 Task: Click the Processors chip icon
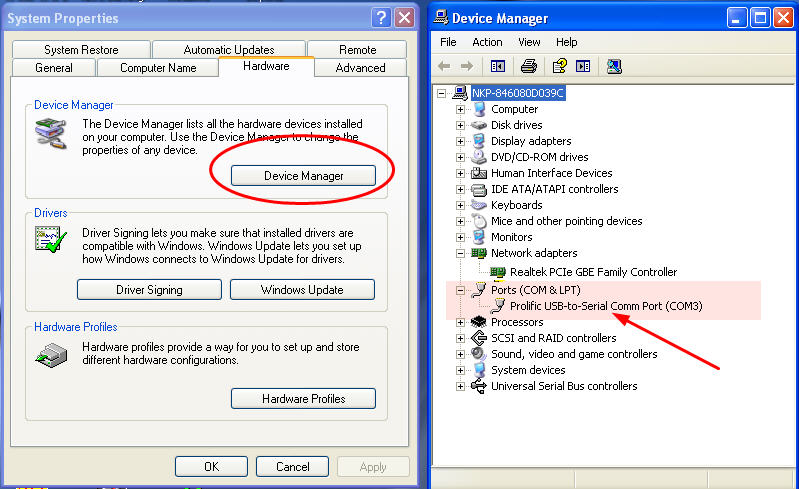click(479, 322)
